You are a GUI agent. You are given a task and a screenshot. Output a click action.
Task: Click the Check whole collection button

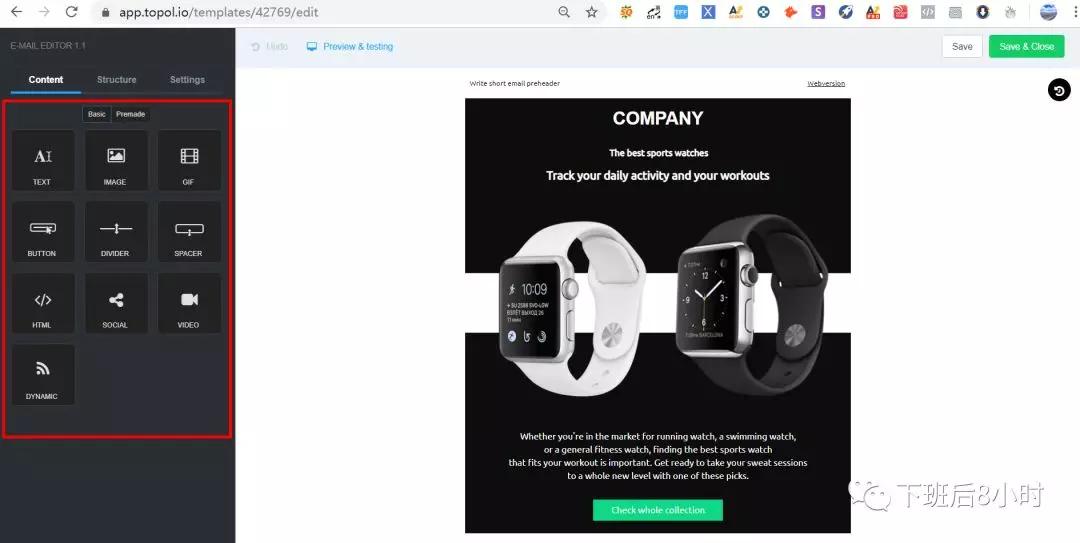658,510
